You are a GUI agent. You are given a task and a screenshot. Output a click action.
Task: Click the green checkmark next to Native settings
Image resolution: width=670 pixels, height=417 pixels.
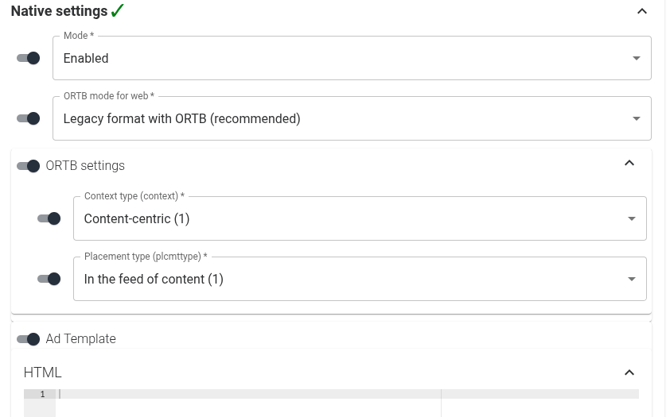(x=118, y=11)
